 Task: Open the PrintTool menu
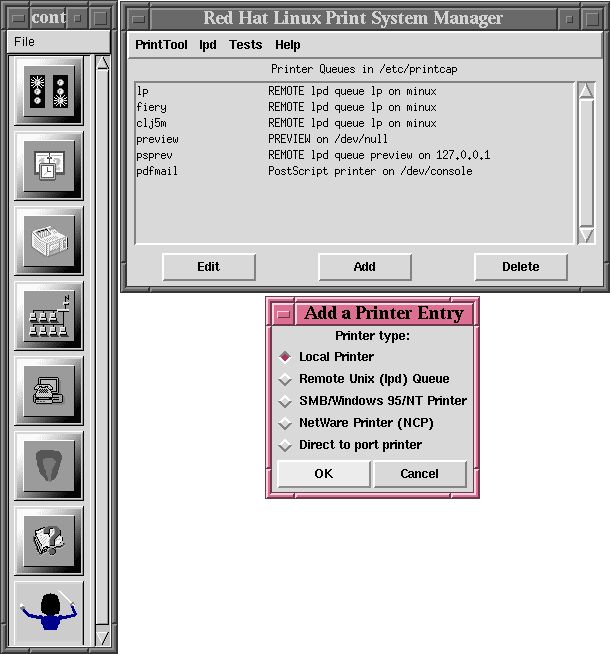[161, 45]
